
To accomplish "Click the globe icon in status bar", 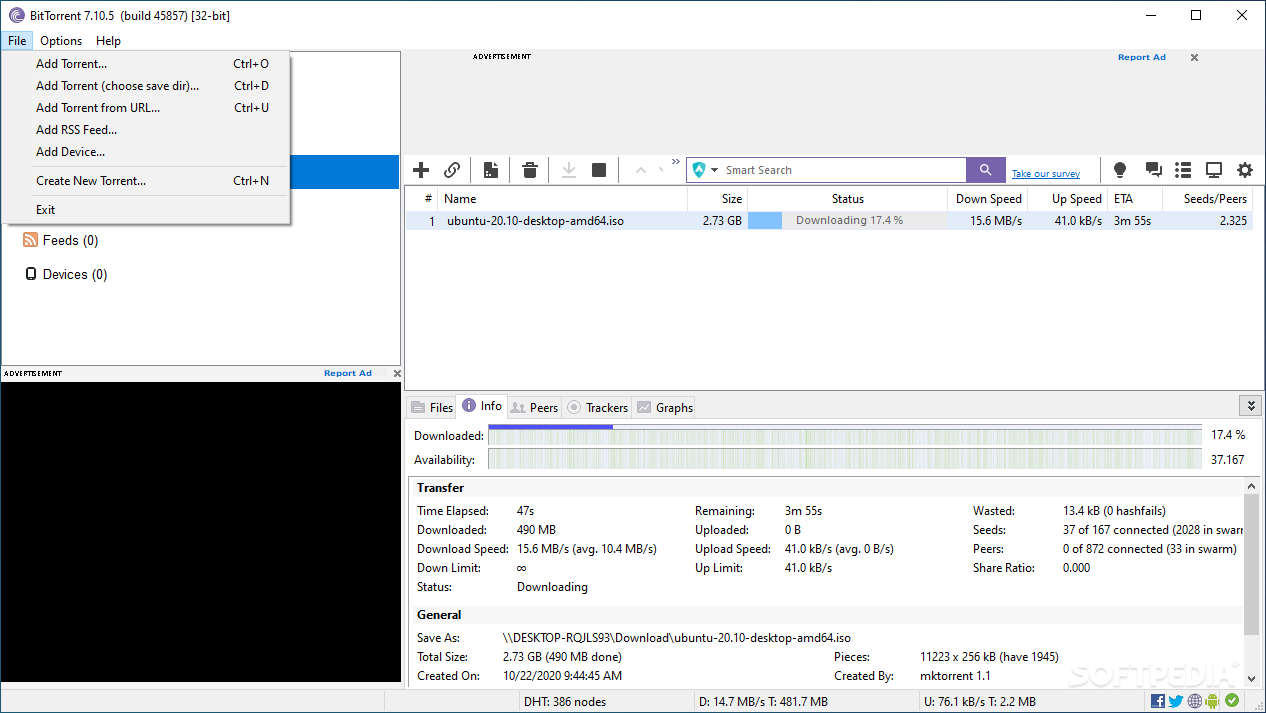I will tap(1195, 701).
